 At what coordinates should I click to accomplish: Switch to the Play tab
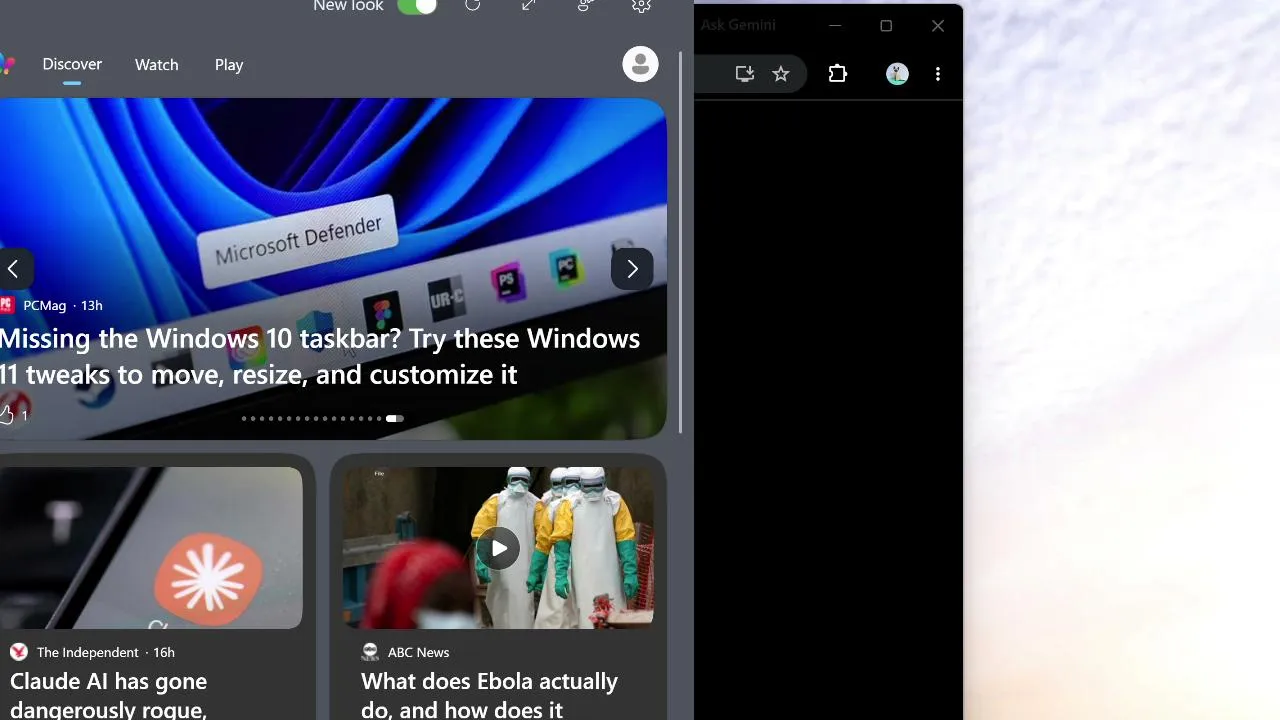tap(229, 64)
